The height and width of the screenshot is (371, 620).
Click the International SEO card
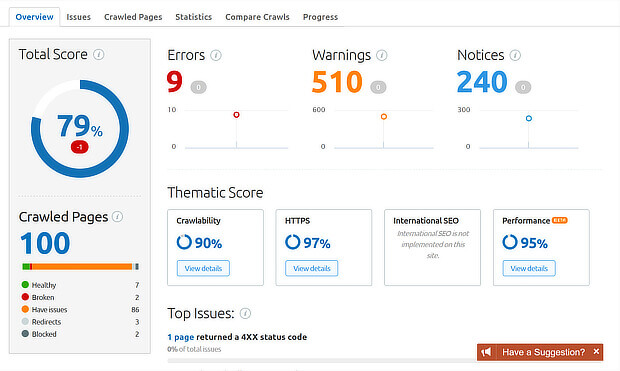coord(432,247)
